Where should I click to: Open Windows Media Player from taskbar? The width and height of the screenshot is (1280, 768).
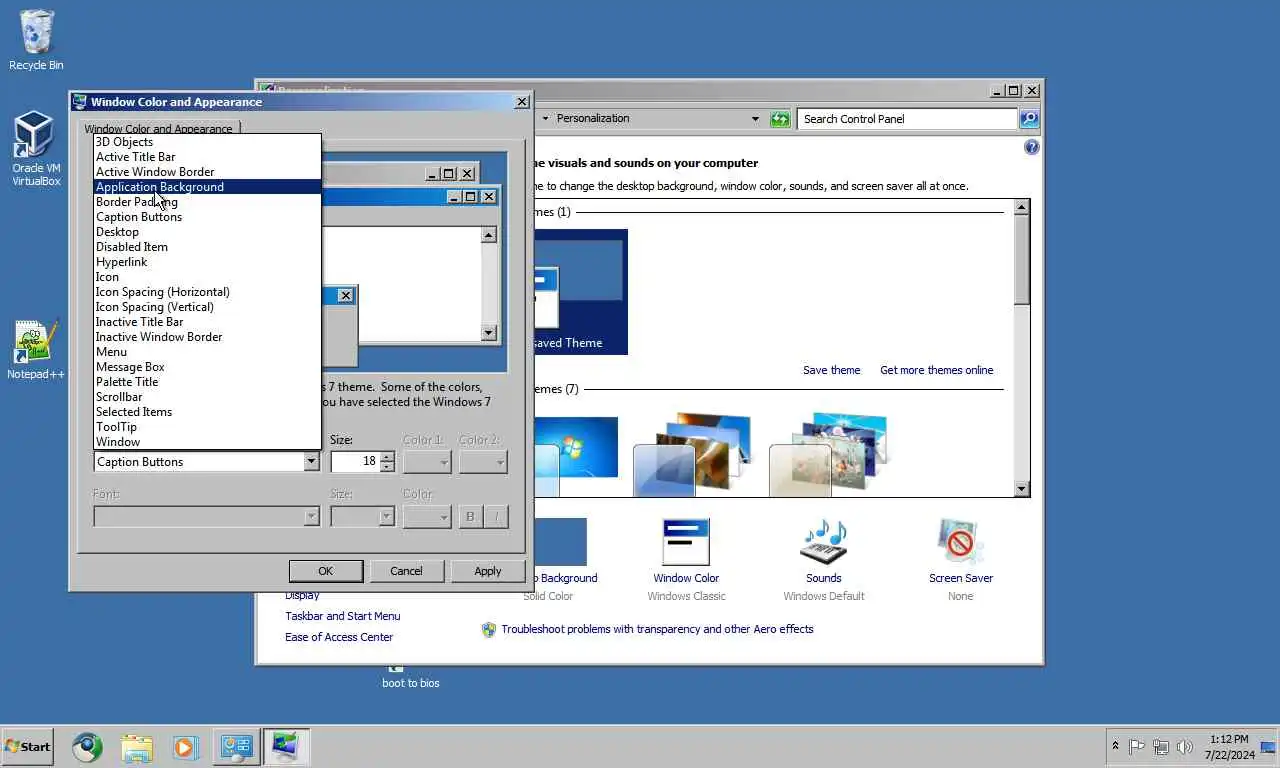pos(185,747)
